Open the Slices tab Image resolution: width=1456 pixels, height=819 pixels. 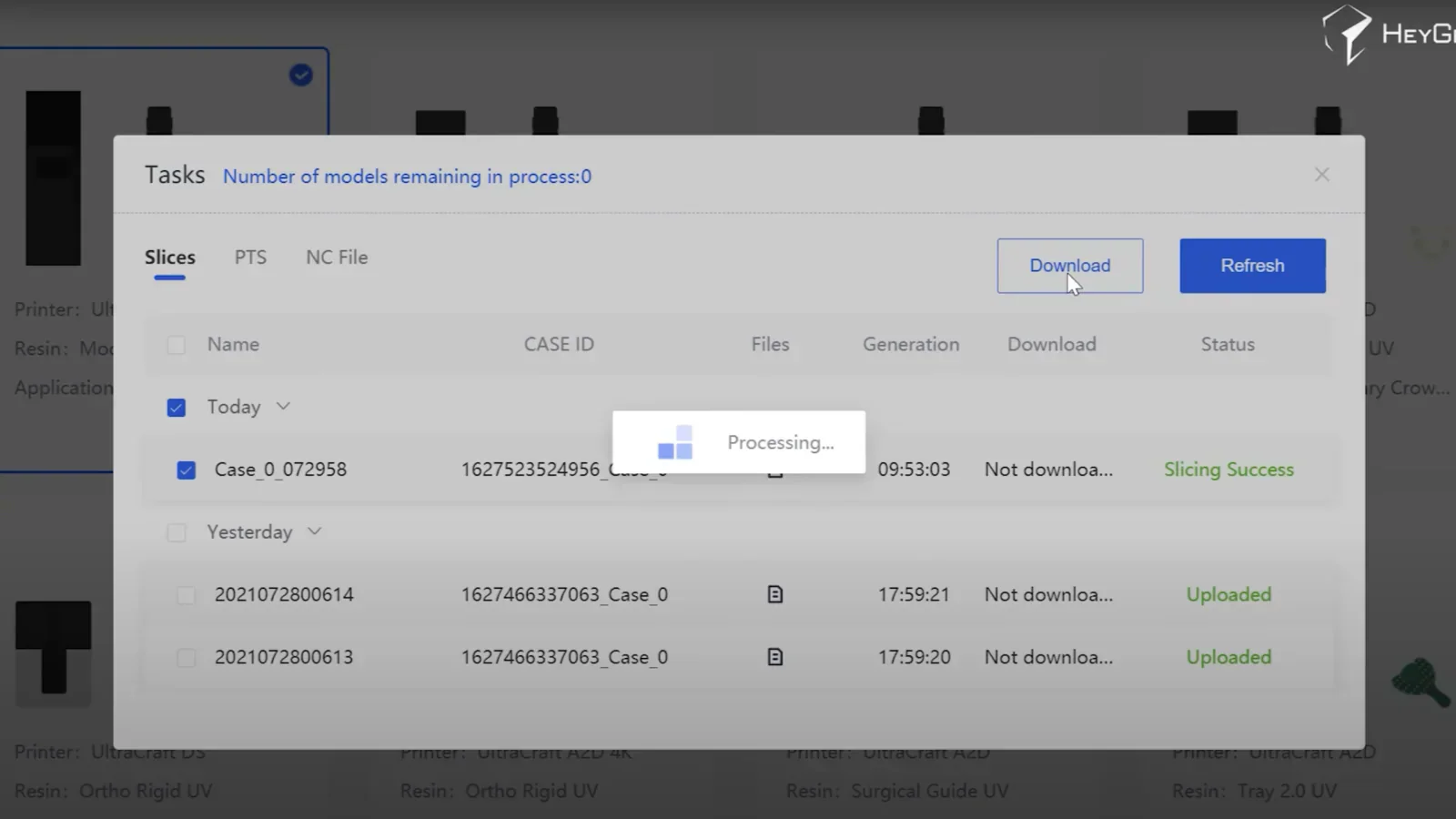tap(169, 258)
